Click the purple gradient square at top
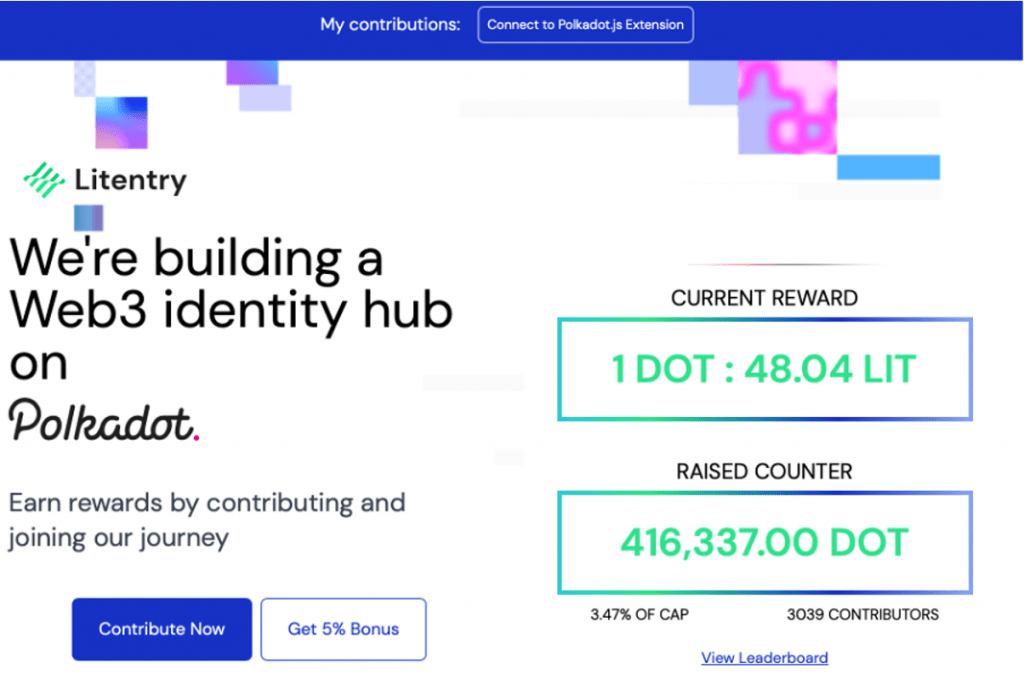1024x691 pixels. (251, 72)
